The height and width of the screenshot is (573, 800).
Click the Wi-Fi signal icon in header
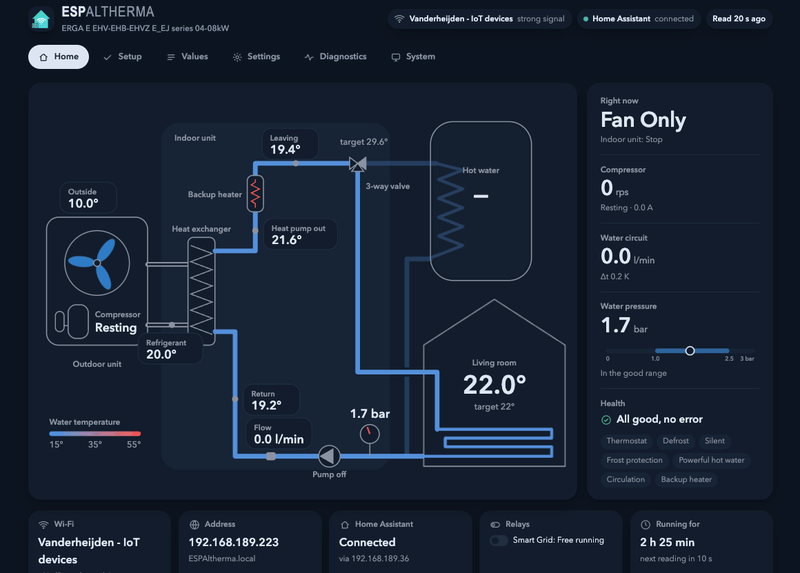coord(399,19)
